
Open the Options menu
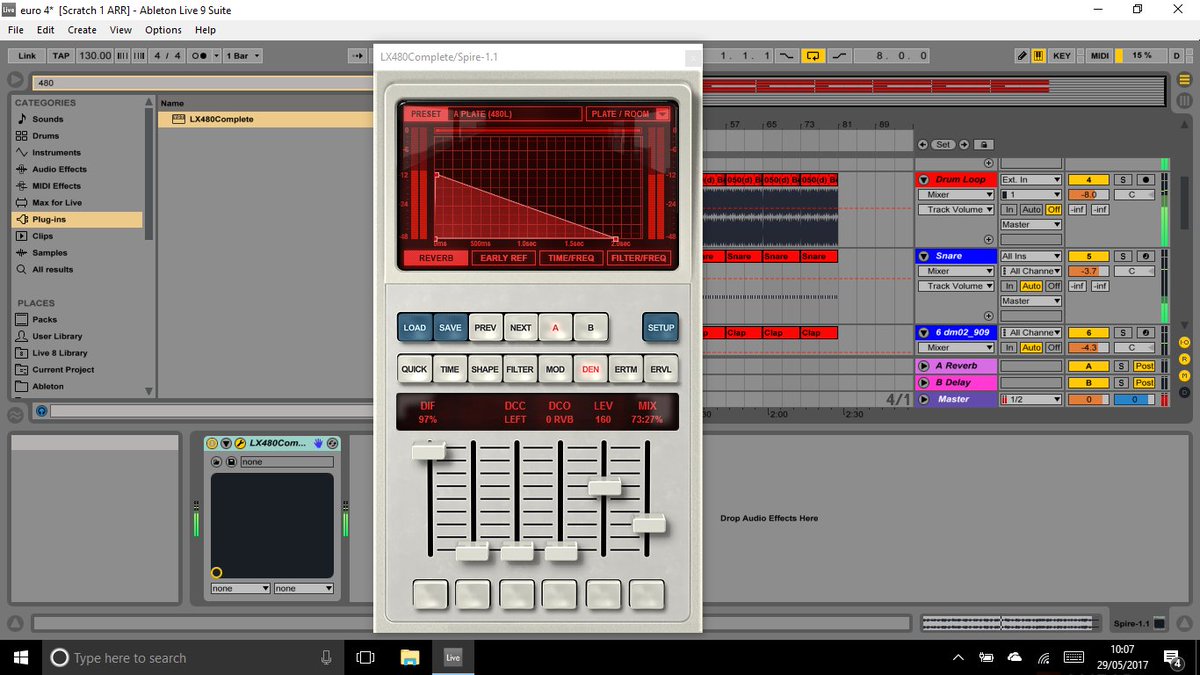pyautogui.click(x=163, y=30)
